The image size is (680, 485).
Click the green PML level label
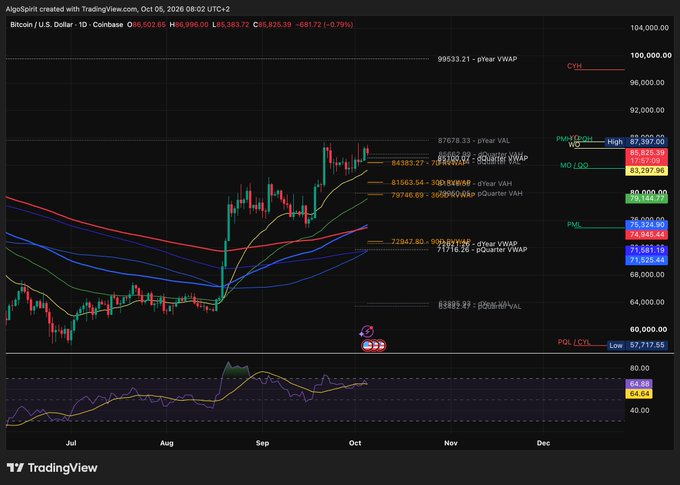tap(574, 225)
